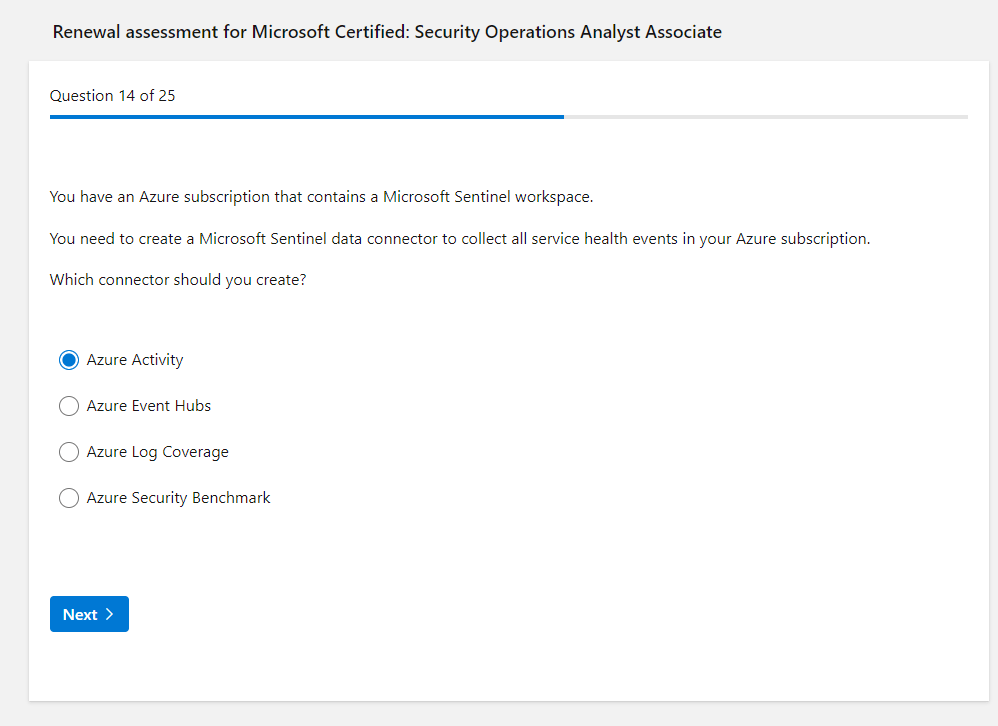Click the word "Next" on the blue button

(x=80, y=614)
